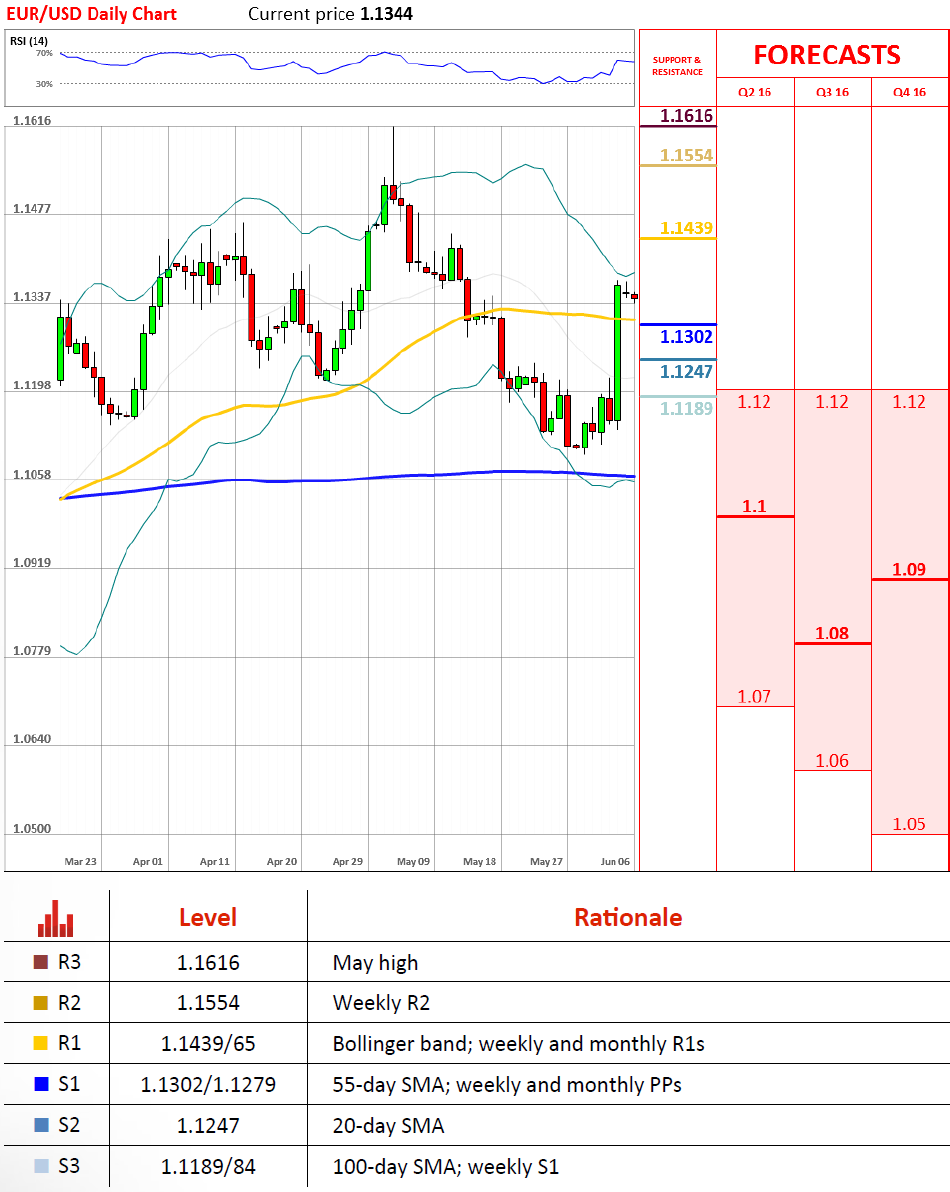Click '55-day SMA; weekly and monthly PPs' rationale

[507, 1085]
